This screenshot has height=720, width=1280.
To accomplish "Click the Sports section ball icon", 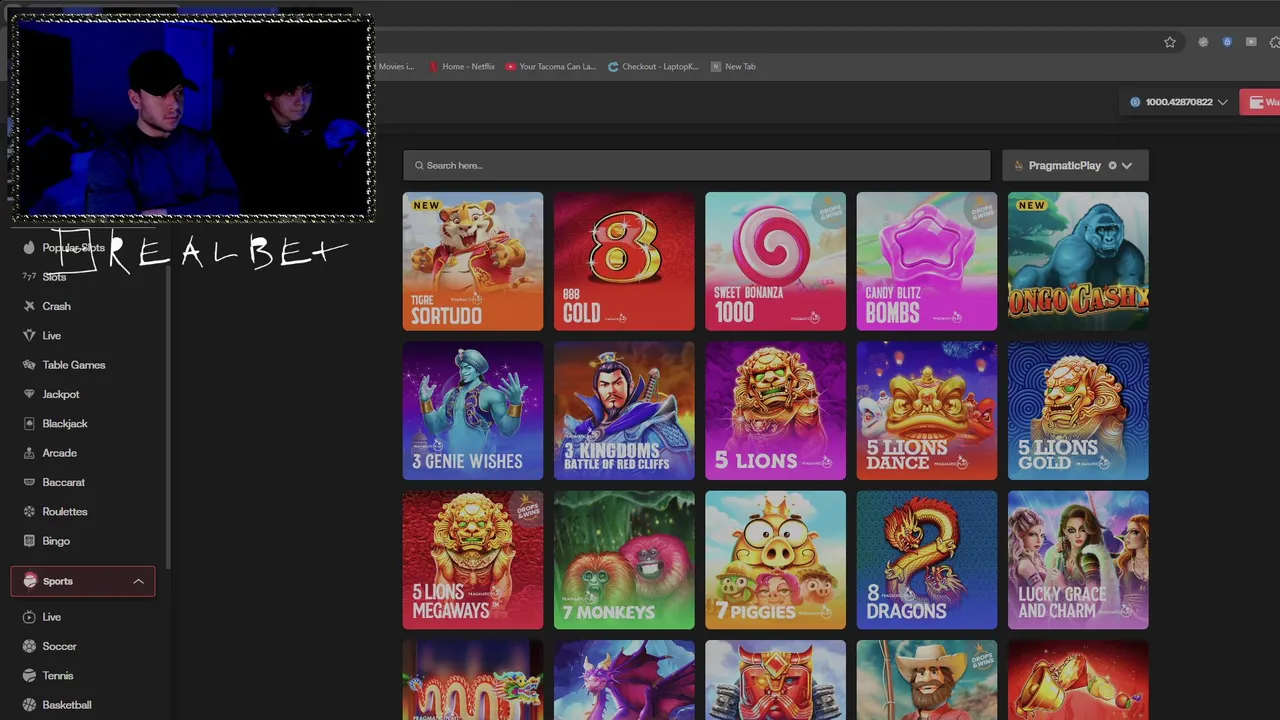I will point(30,581).
